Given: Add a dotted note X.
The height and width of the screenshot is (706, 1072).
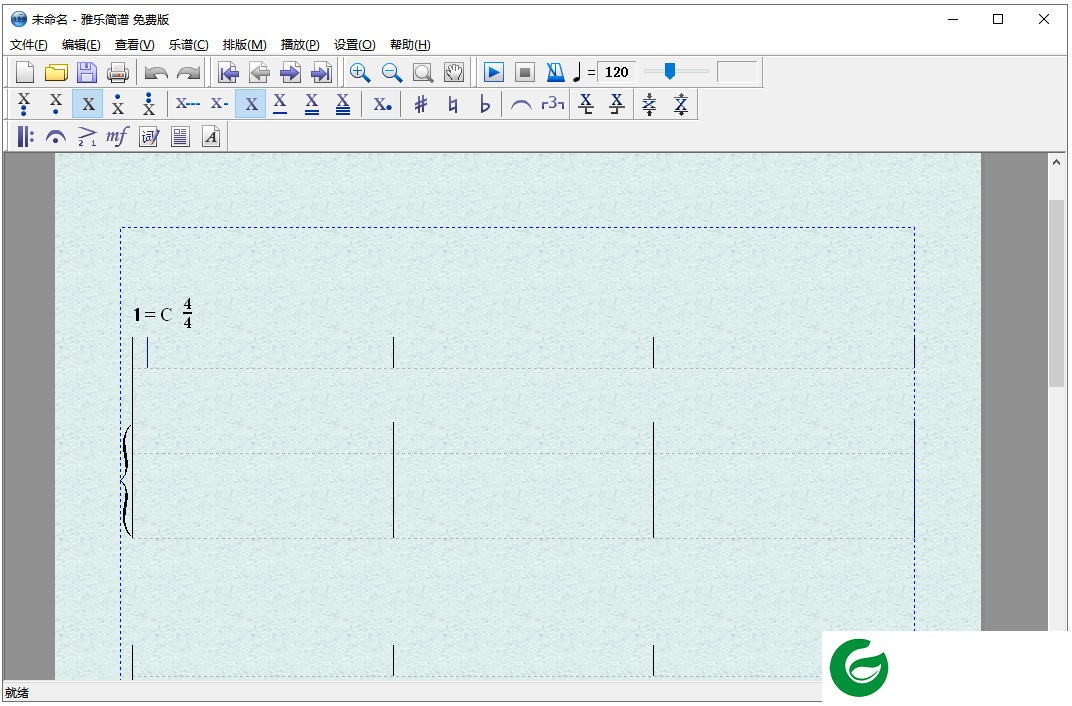Looking at the screenshot, I should point(382,104).
